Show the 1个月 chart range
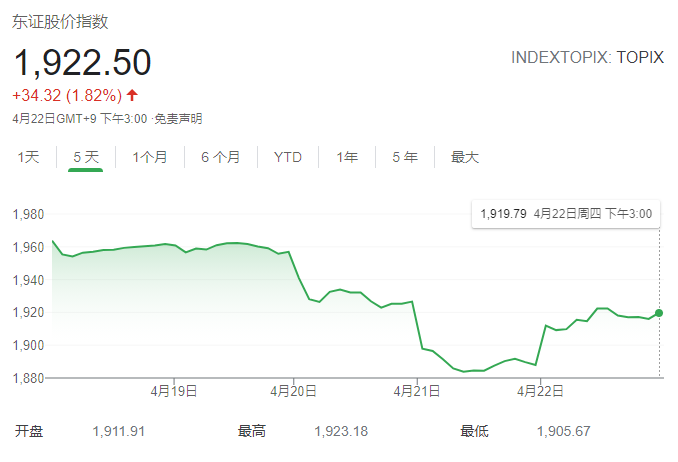This screenshot has width=678, height=462. coord(150,157)
